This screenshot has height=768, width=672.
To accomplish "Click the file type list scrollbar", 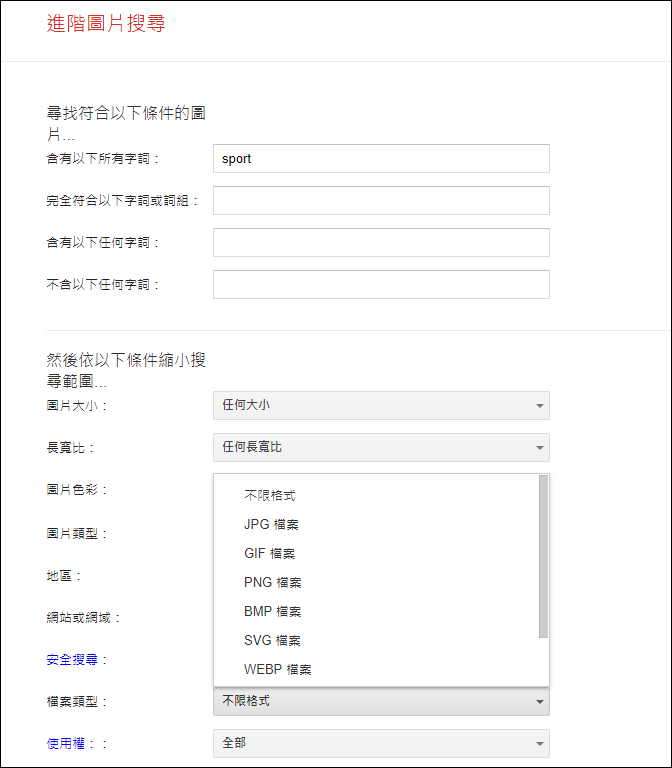I will [543, 556].
